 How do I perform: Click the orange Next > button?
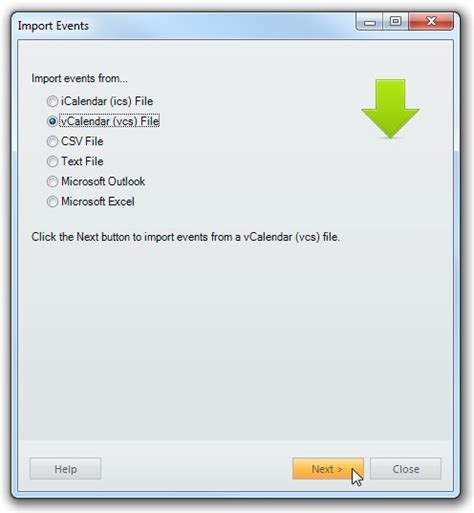tap(328, 469)
